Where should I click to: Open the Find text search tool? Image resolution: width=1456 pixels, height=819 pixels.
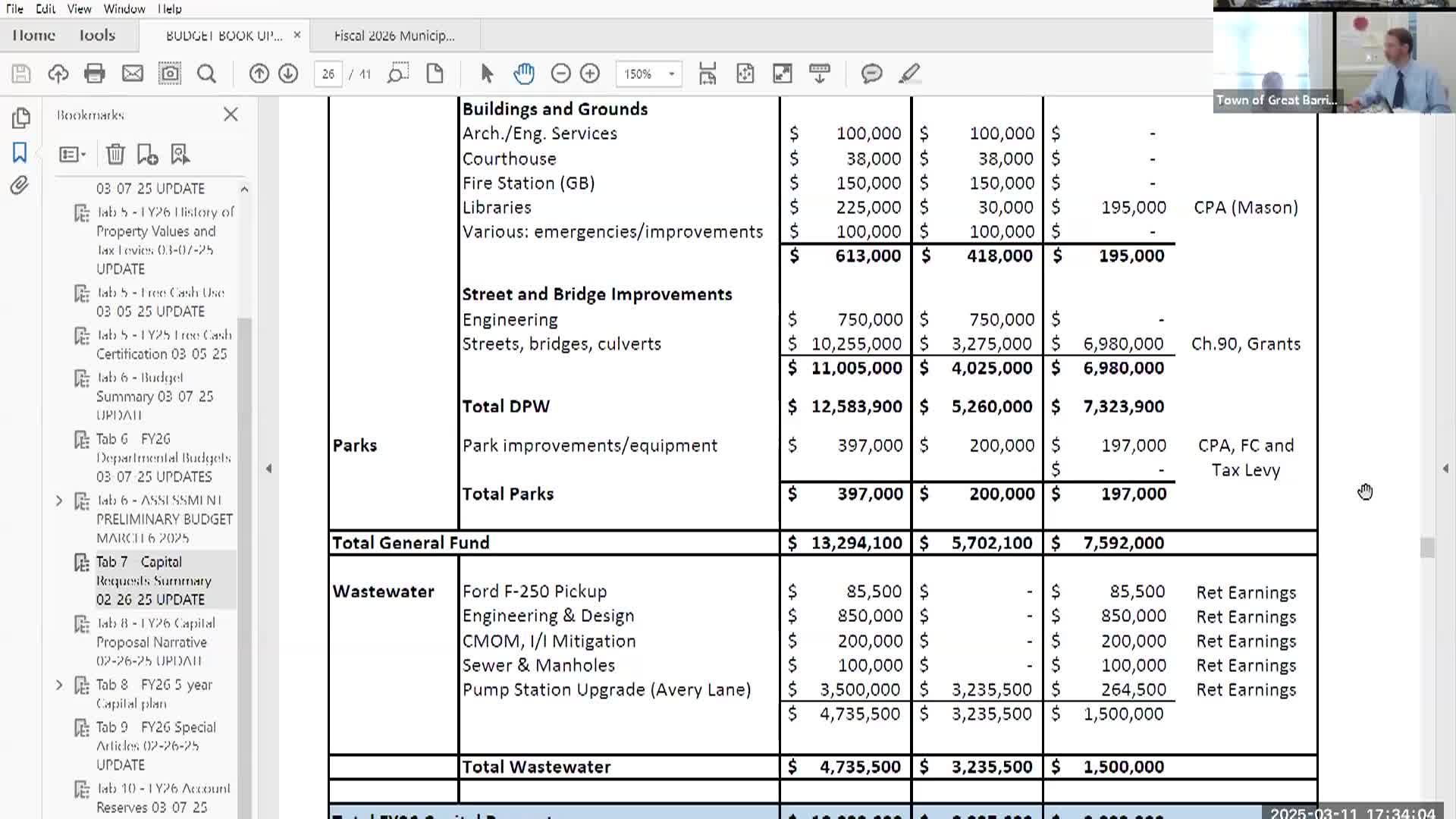(206, 74)
